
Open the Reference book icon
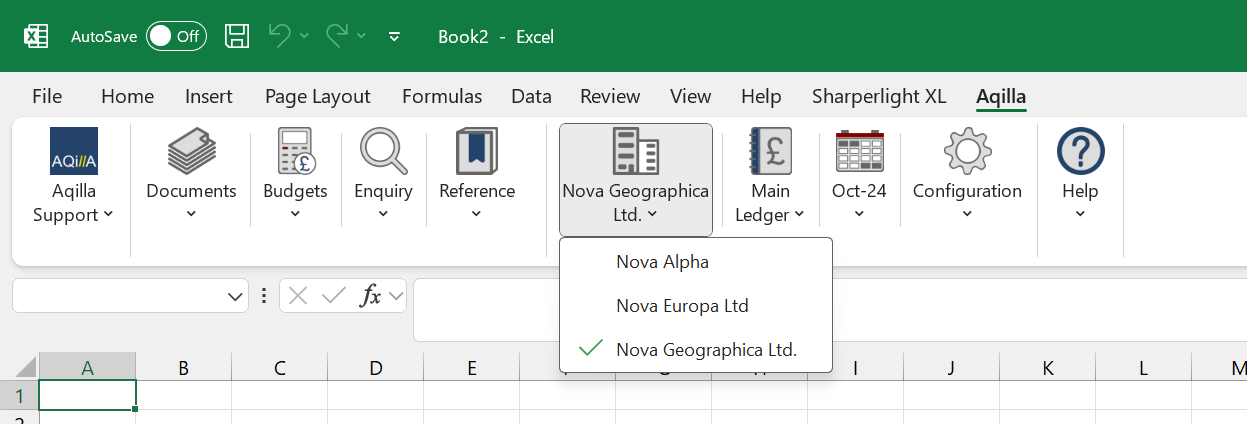476,152
